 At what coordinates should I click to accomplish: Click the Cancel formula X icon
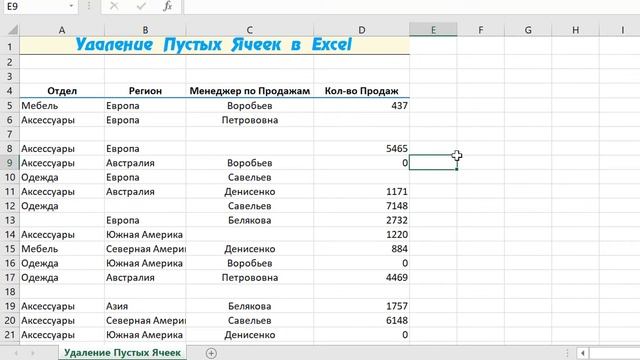[x=114, y=6]
